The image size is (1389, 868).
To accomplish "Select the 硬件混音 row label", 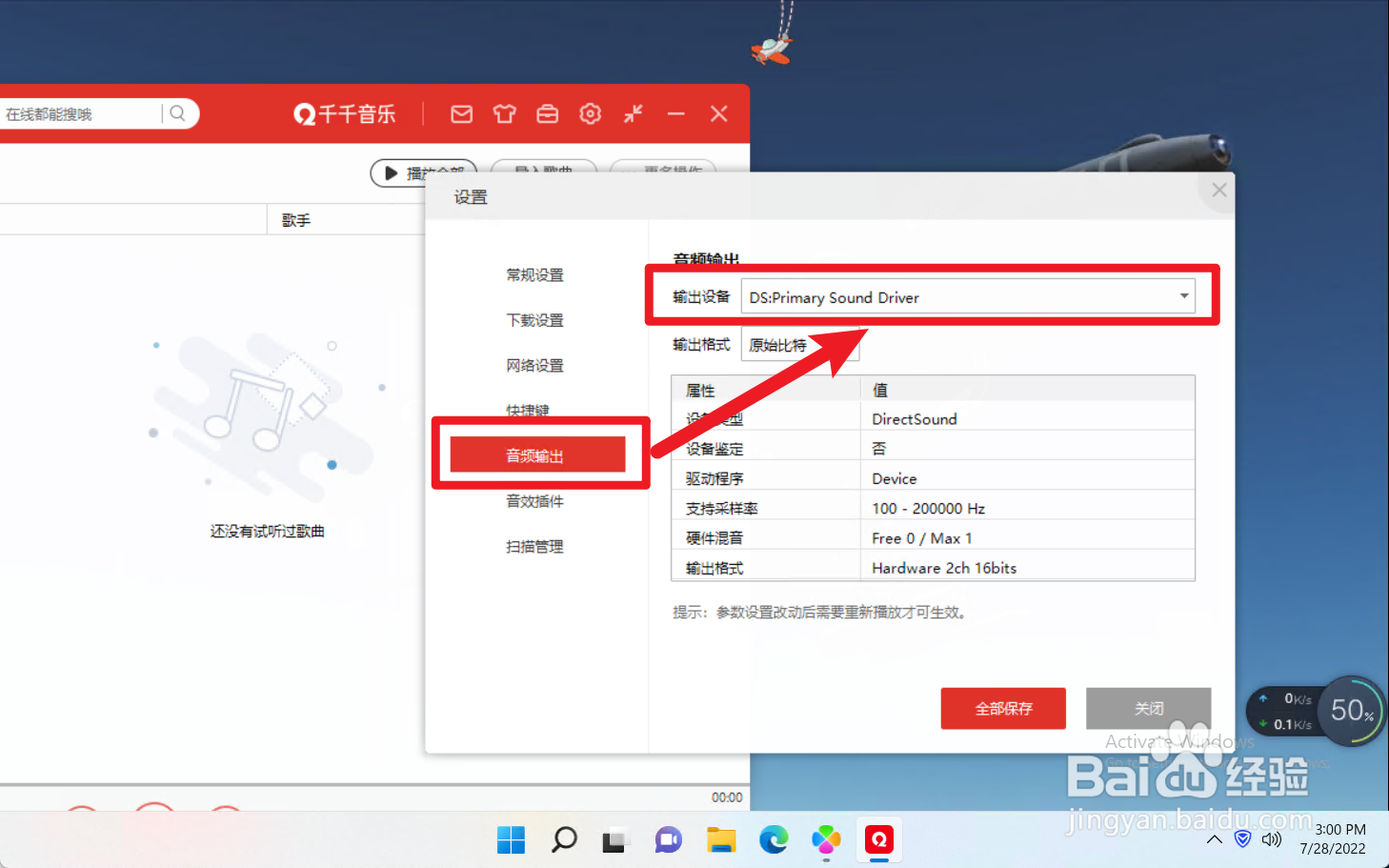I will [715, 538].
